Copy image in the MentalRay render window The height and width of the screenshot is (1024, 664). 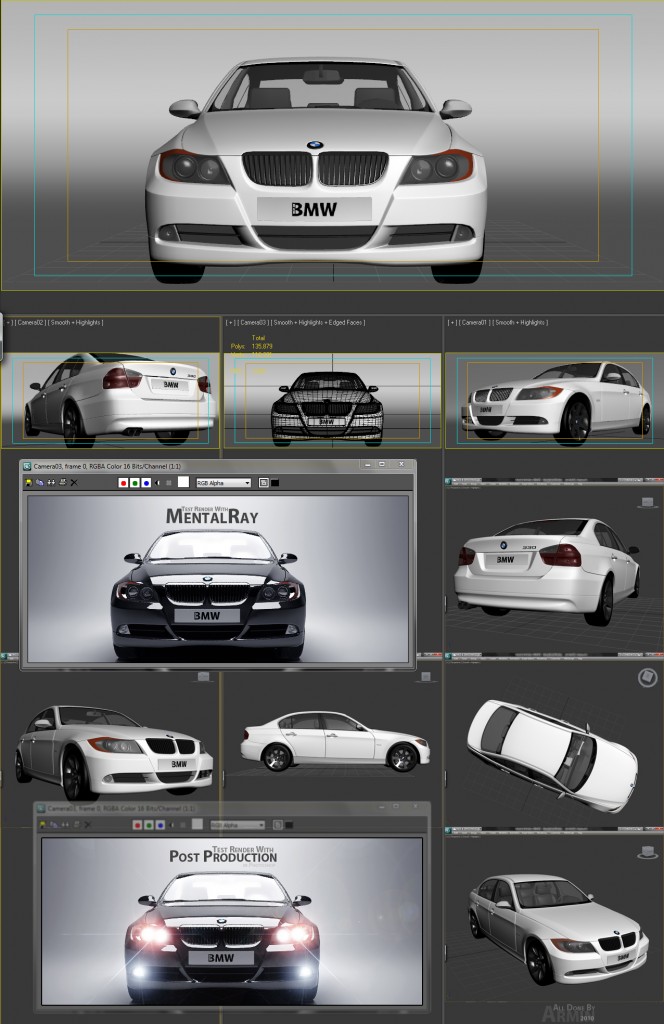click(x=39, y=483)
